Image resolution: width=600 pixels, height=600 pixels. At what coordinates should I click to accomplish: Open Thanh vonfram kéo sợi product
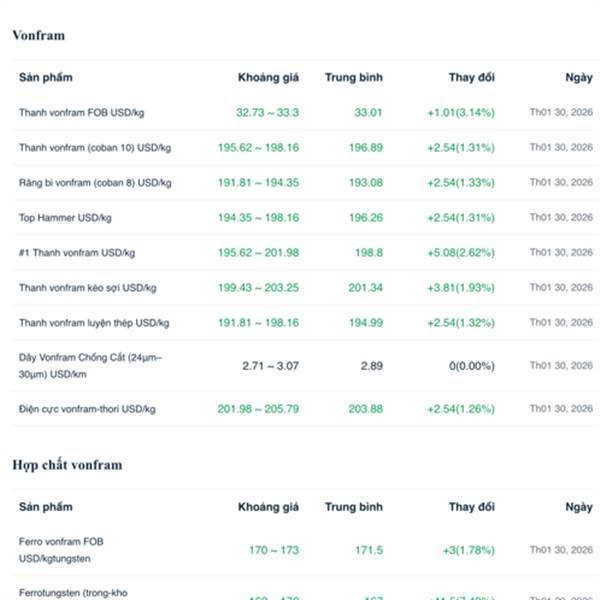coord(87,288)
